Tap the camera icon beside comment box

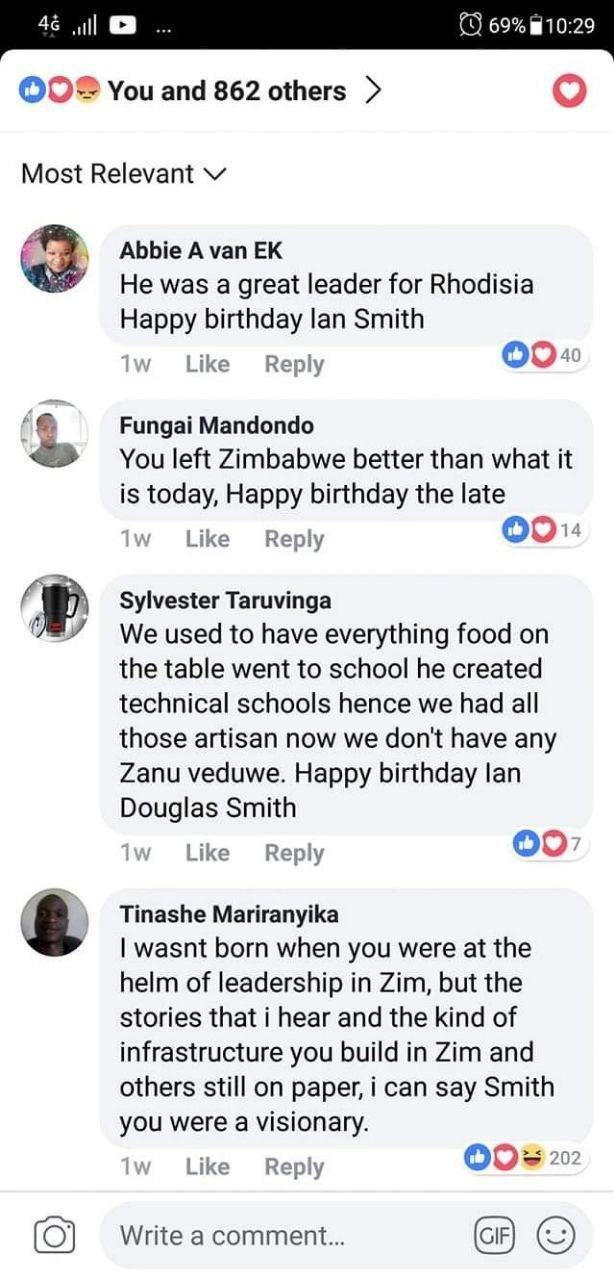pyautogui.click(x=55, y=1236)
